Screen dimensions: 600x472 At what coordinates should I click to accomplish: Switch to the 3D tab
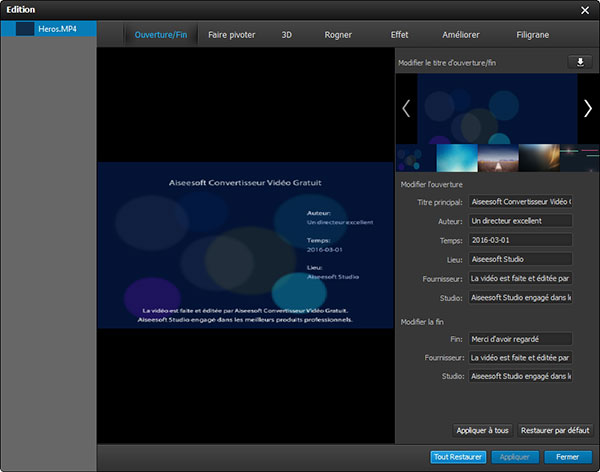click(x=287, y=35)
